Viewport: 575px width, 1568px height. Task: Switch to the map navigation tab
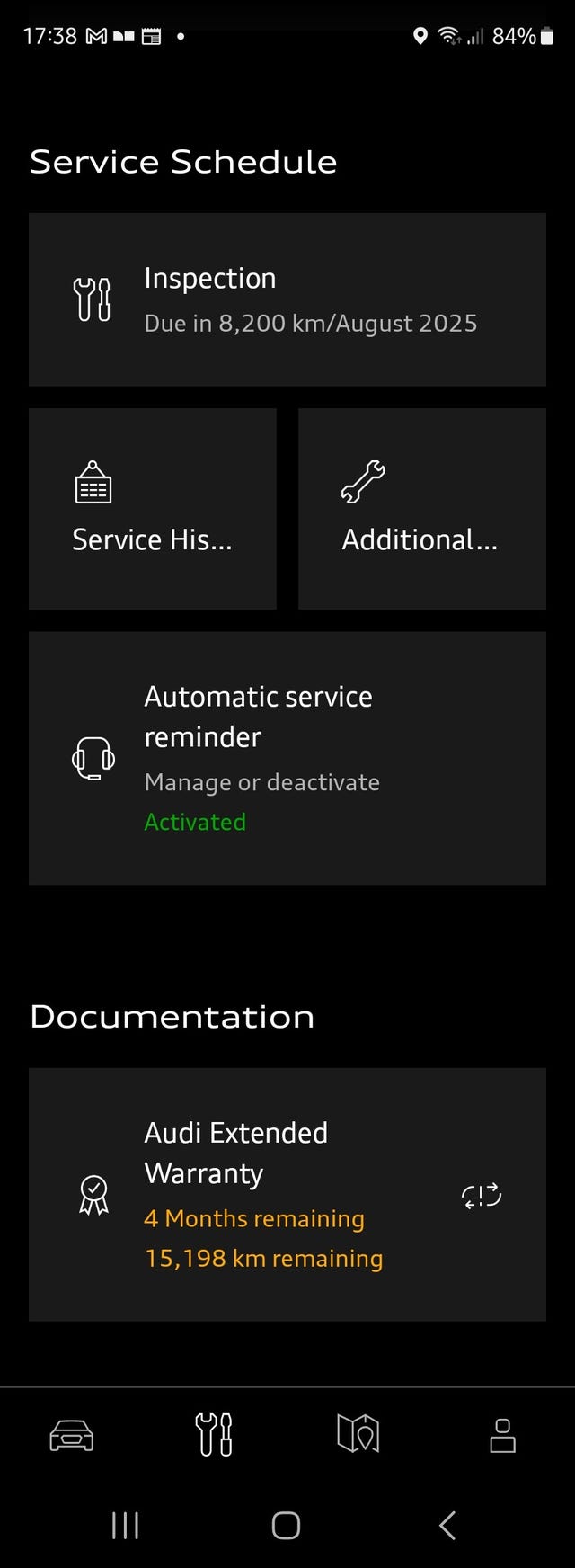(358, 1434)
